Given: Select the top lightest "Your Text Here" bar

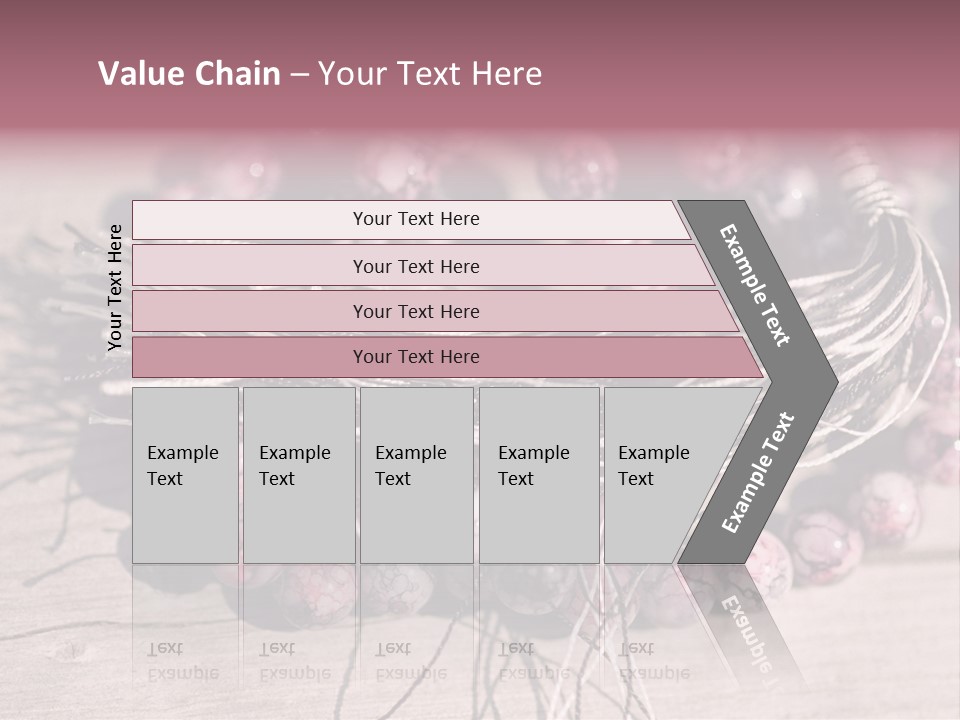Looking at the screenshot, I should (415, 220).
